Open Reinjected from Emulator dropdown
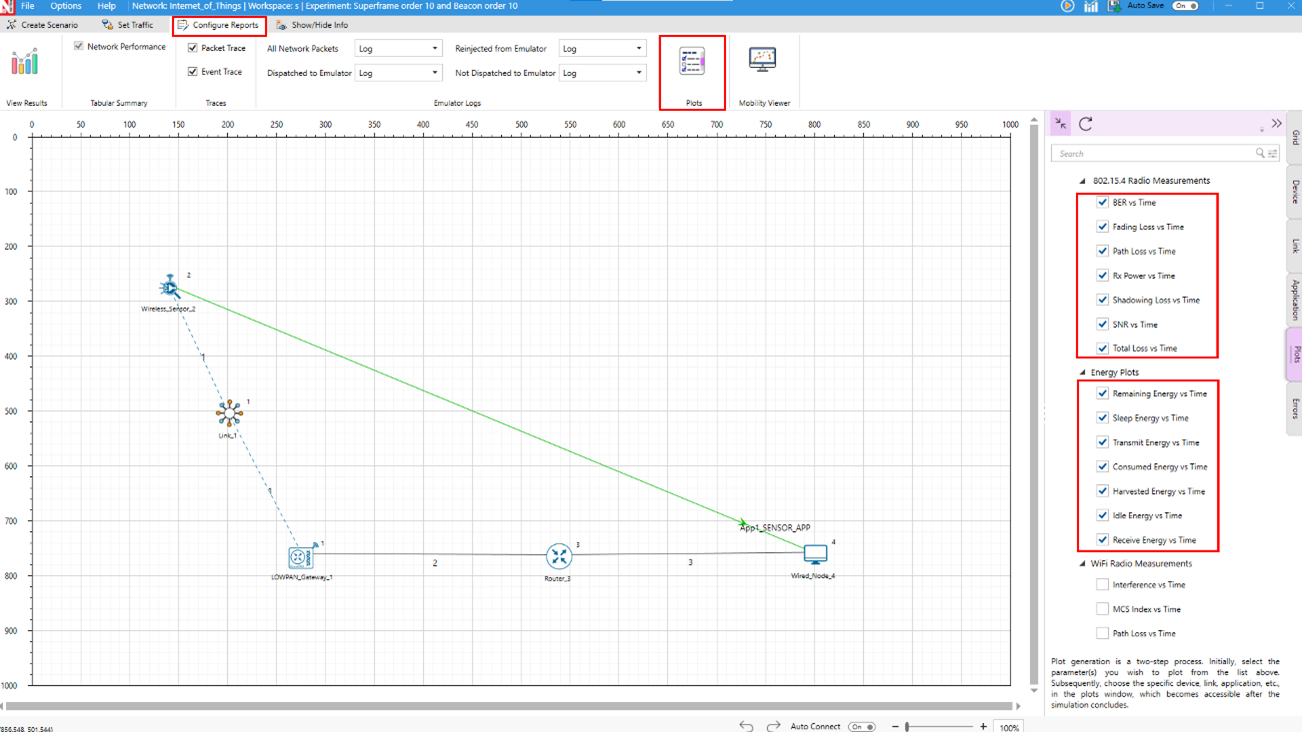Image resolution: width=1302 pixels, height=732 pixels. tap(602, 48)
